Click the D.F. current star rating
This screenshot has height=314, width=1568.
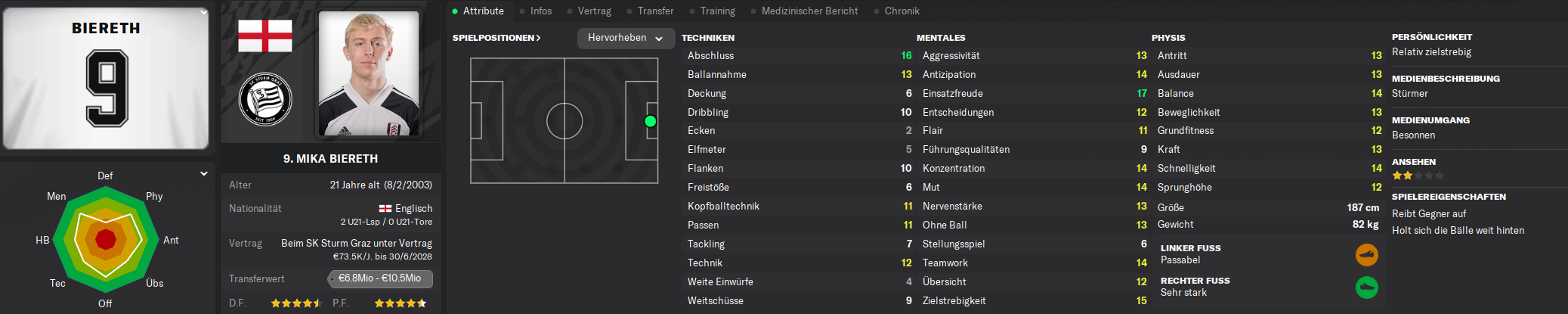(x=297, y=303)
